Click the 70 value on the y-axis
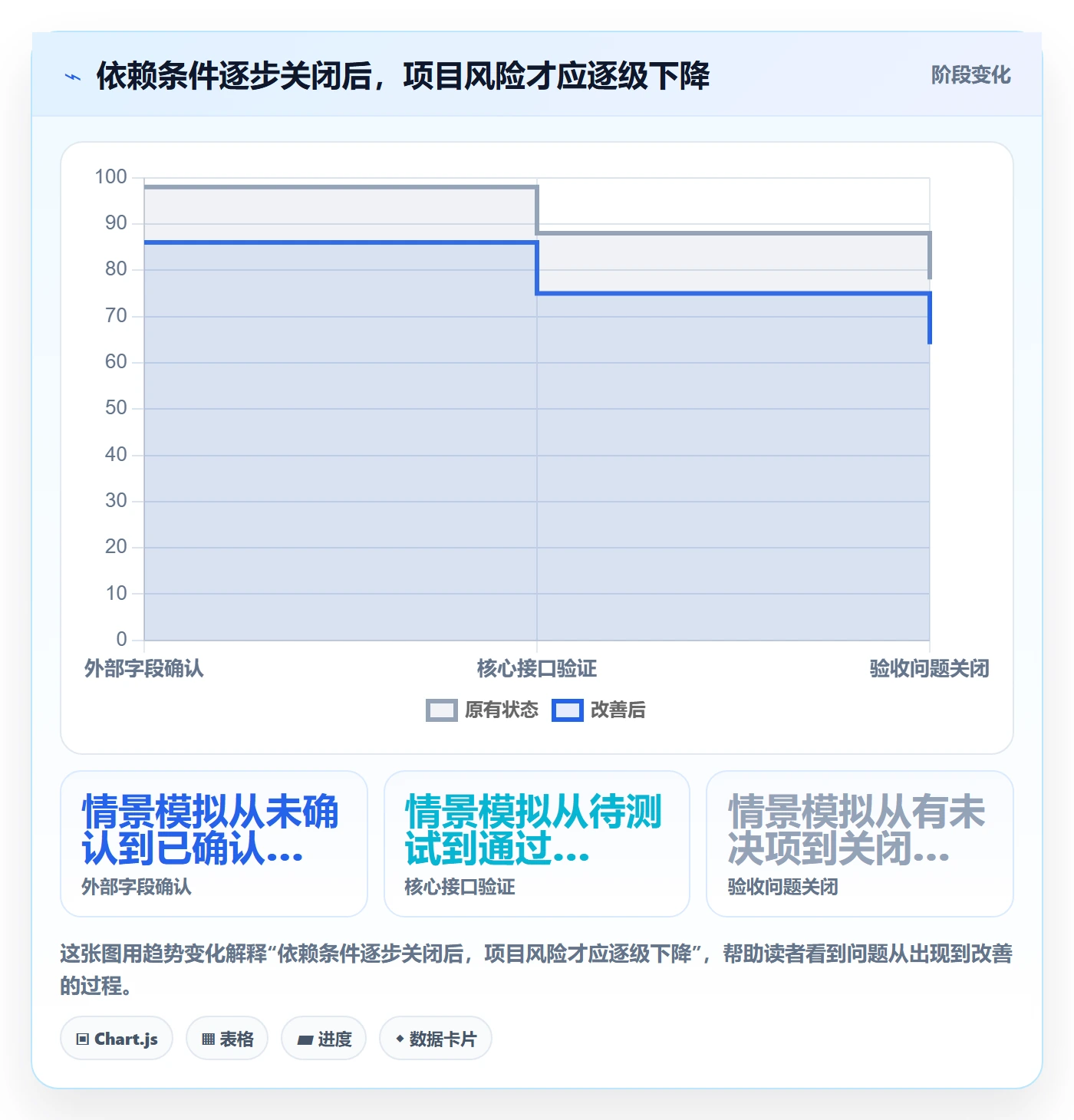1074x1120 pixels. click(116, 316)
